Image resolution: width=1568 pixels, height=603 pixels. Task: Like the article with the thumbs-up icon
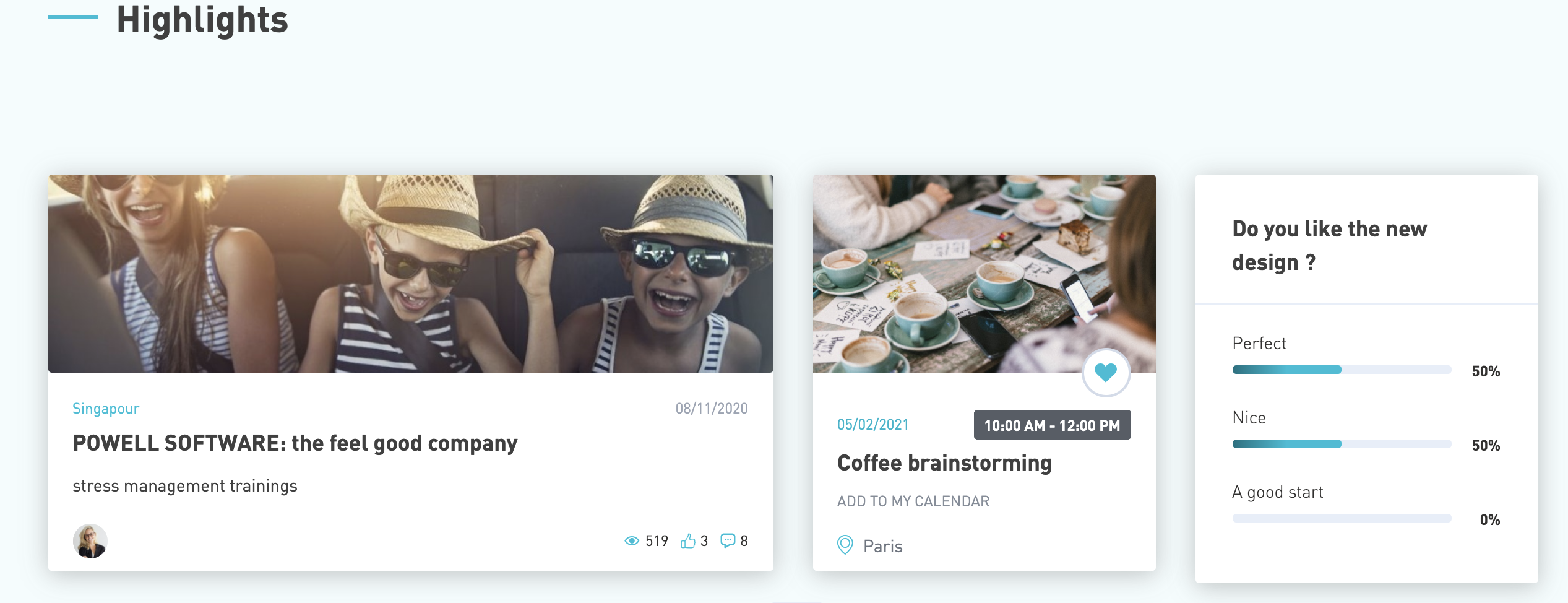(x=688, y=540)
